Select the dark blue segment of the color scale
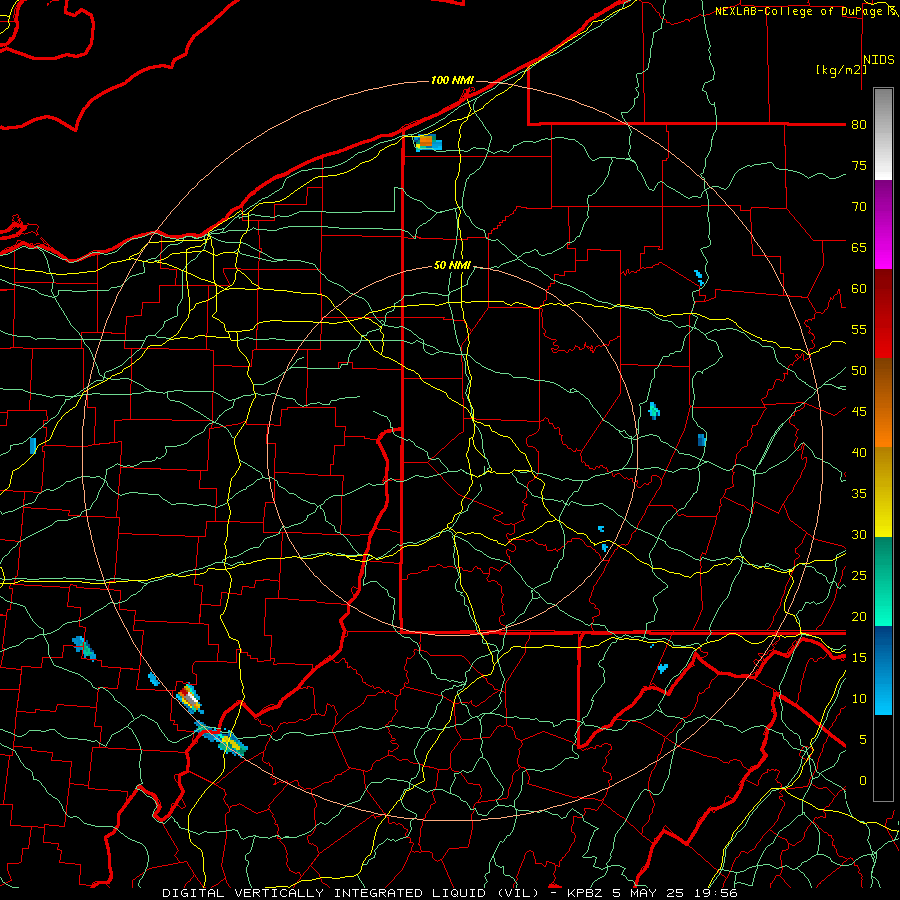 click(x=883, y=648)
